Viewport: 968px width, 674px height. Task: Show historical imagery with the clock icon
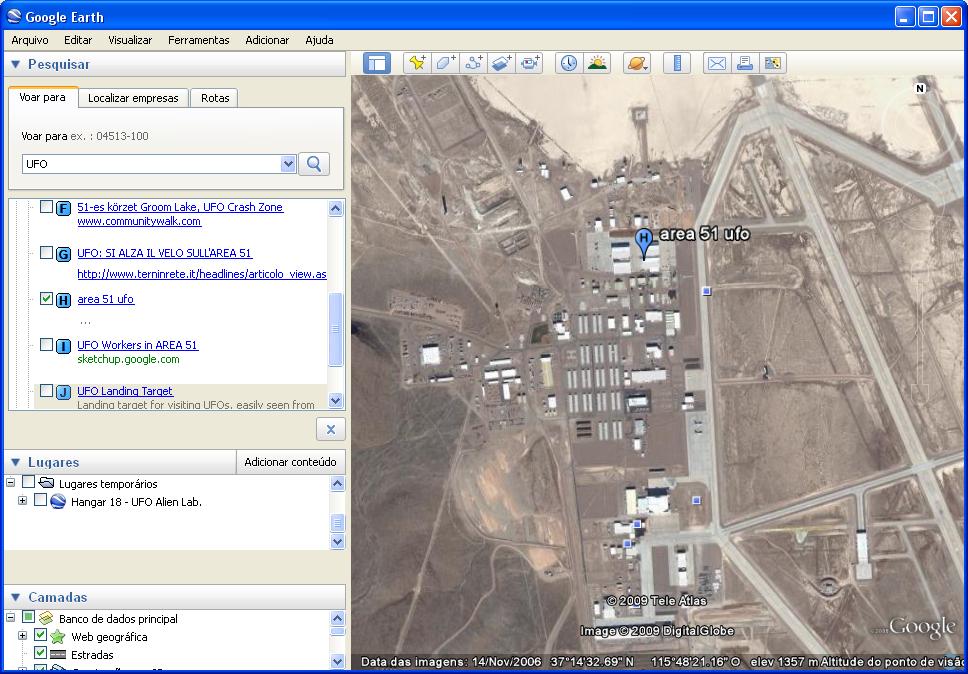pyautogui.click(x=568, y=63)
